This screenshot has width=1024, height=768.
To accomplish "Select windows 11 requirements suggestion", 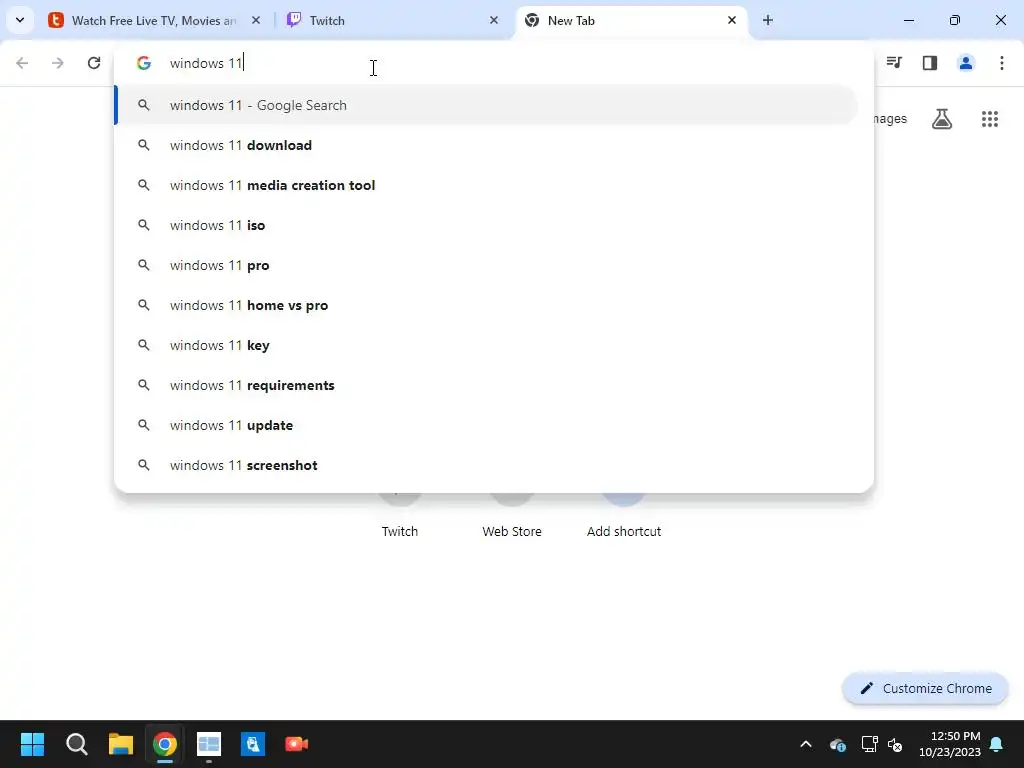I will (x=487, y=385).
